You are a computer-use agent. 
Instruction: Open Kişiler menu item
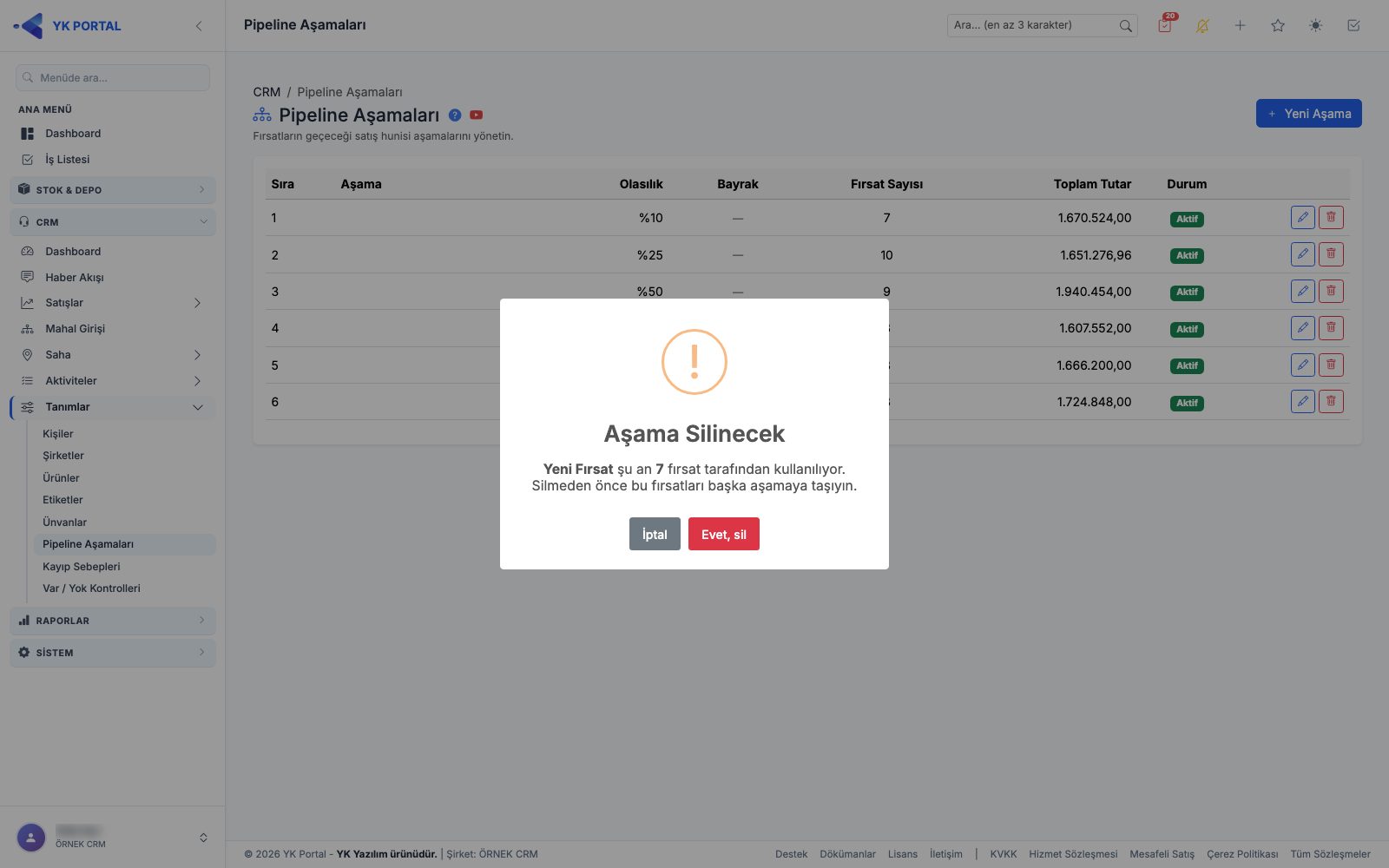58,434
